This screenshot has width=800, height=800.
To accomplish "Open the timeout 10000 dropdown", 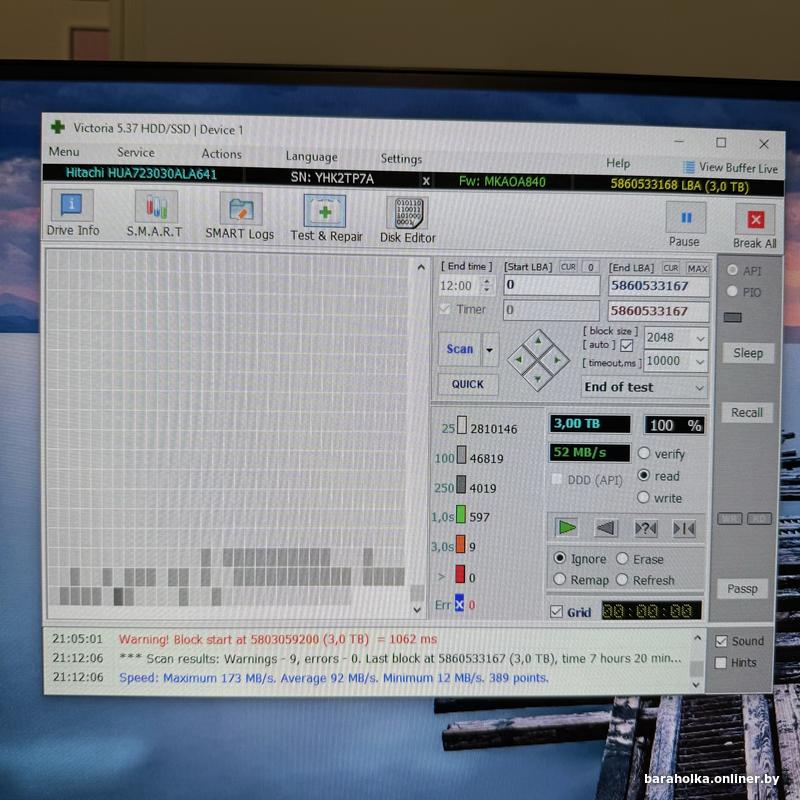I will coord(700,362).
